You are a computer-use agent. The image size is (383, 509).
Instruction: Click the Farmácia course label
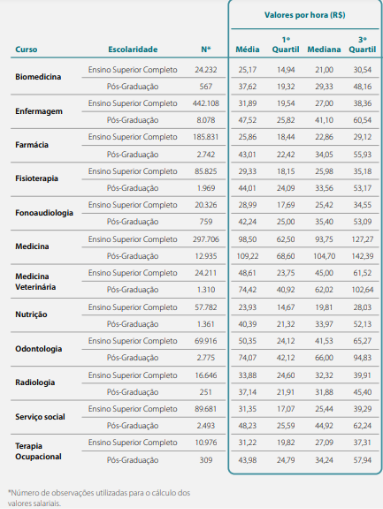click(x=32, y=145)
